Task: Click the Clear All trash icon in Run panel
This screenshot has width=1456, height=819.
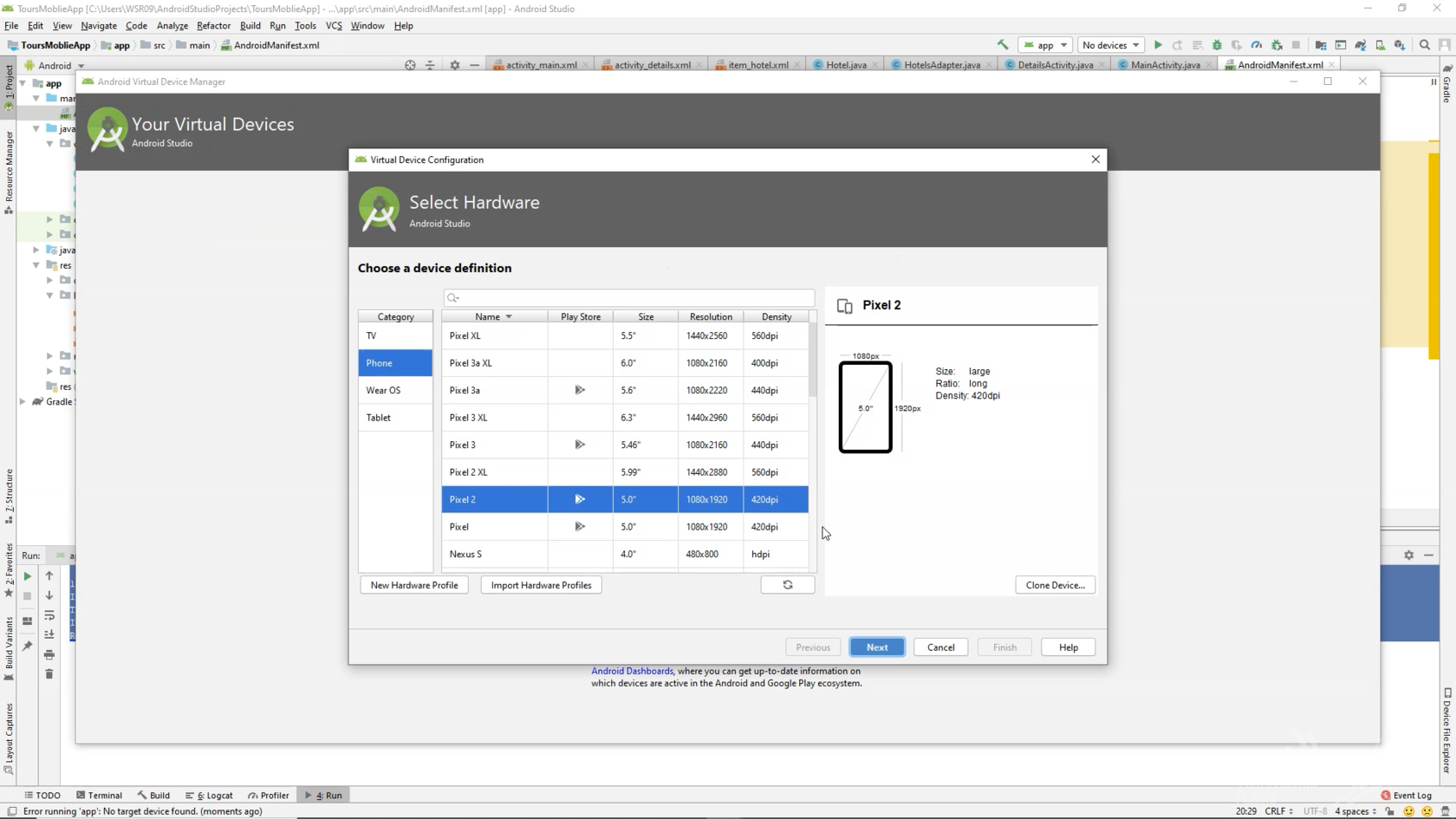Action: (x=49, y=674)
